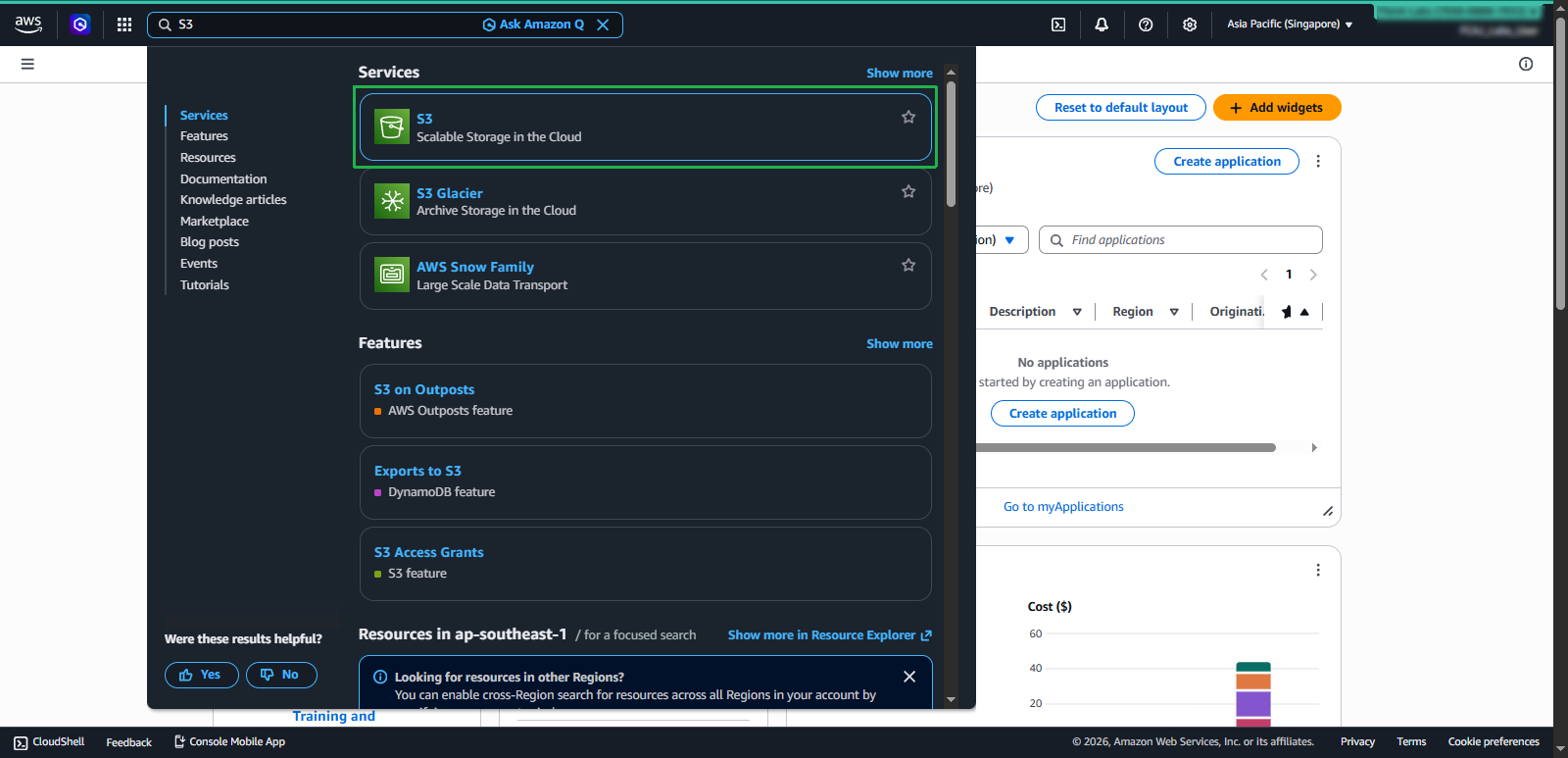The image size is (1568, 758).
Task: Select Knowledge articles category in search sidebar
Action: coord(233,200)
